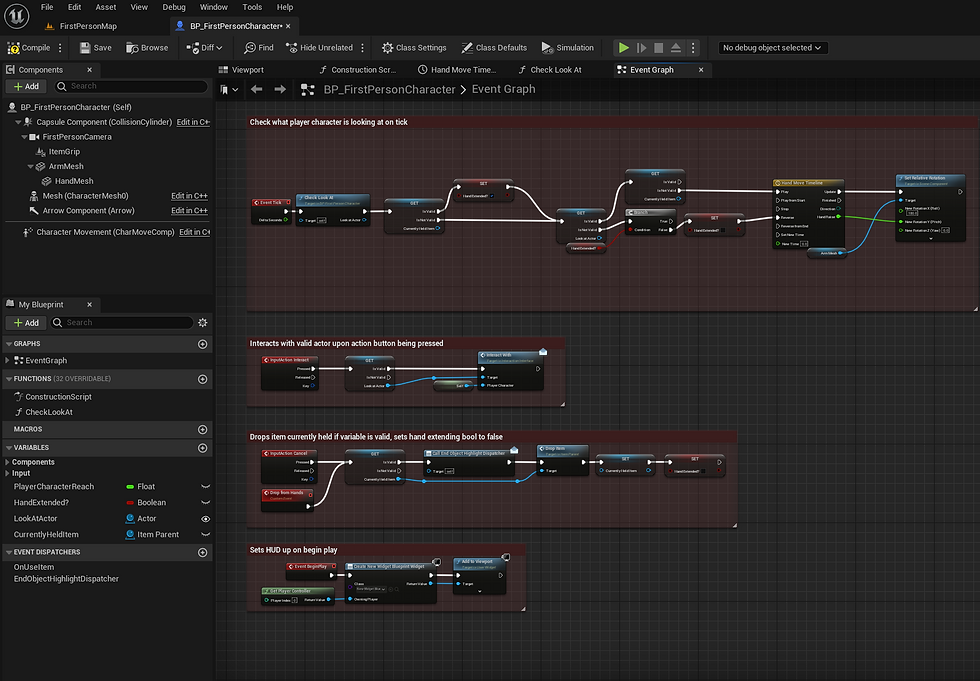Collapse the Capsule Component tree node
Image resolution: width=980 pixels, height=681 pixels.
point(18,122)
